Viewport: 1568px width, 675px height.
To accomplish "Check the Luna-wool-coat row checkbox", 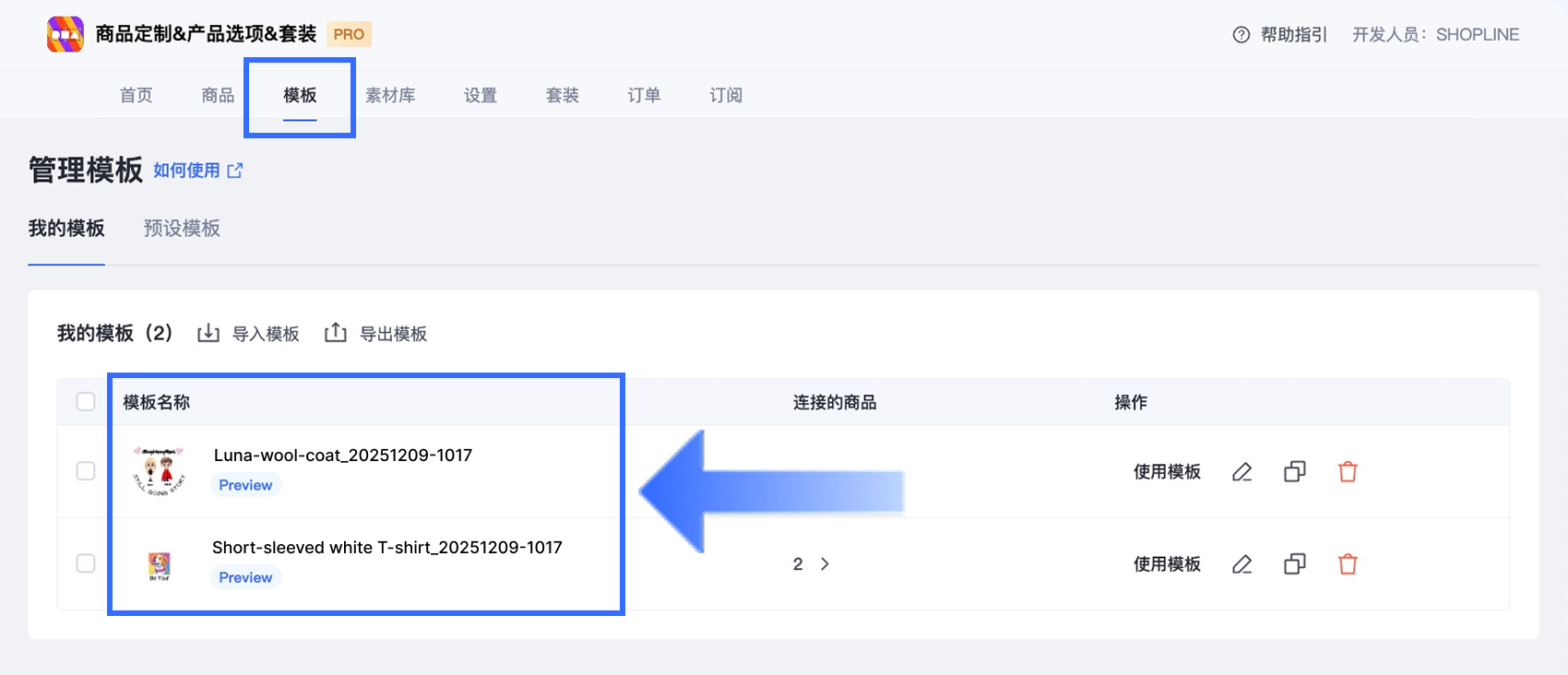I will (x=86, y=471).
